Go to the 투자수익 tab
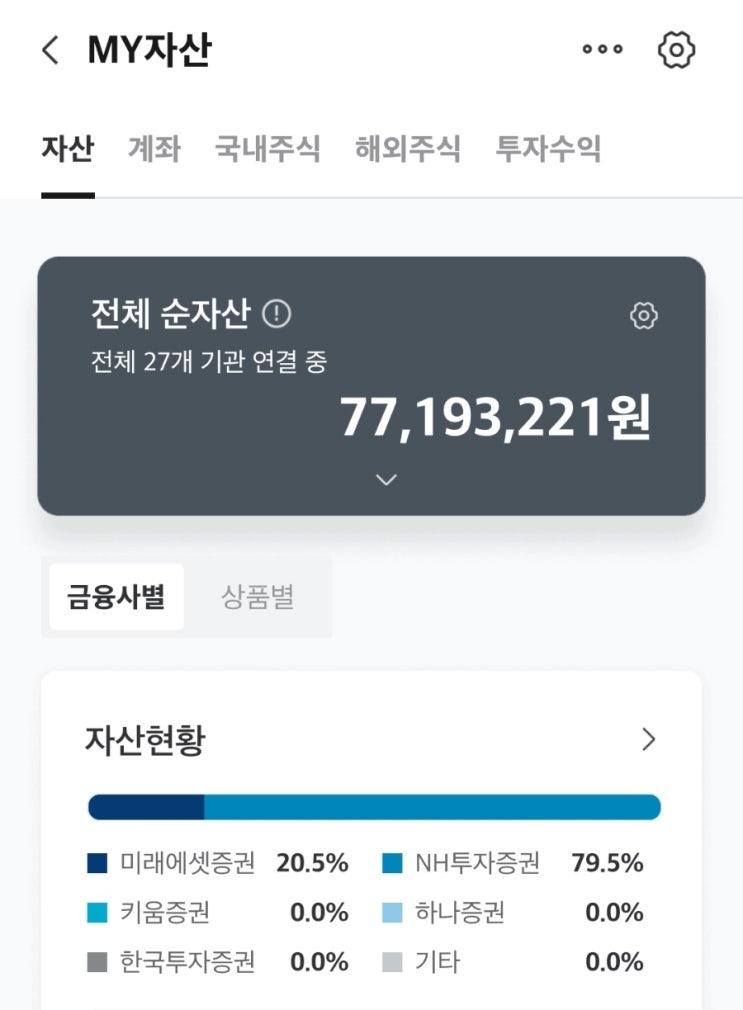The height and width of the screenshot is (1010, 743). coord(548,150)
